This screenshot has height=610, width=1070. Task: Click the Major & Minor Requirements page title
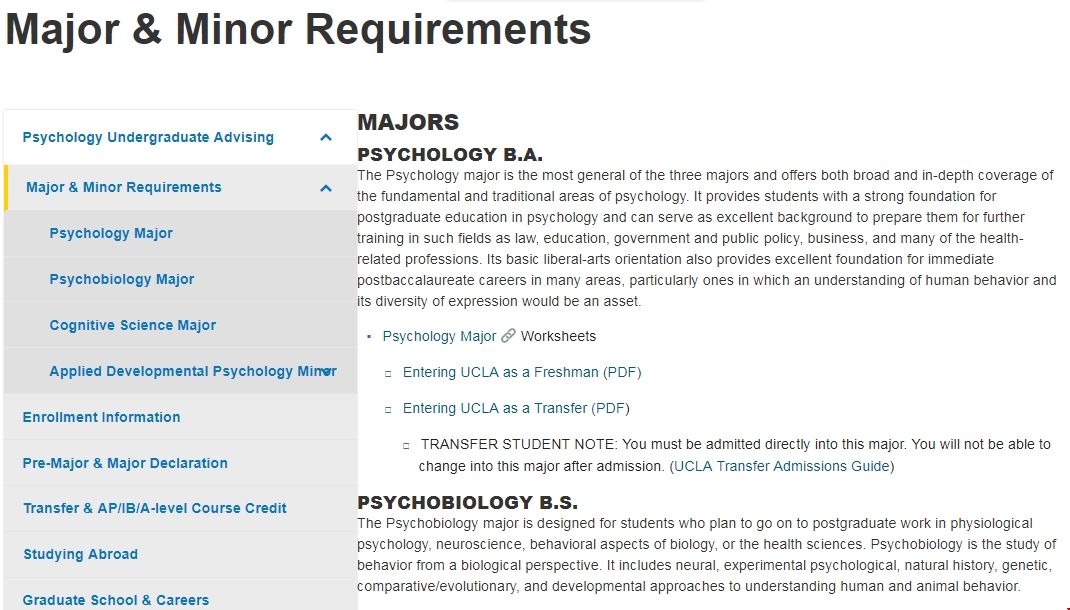click(298, 30)
